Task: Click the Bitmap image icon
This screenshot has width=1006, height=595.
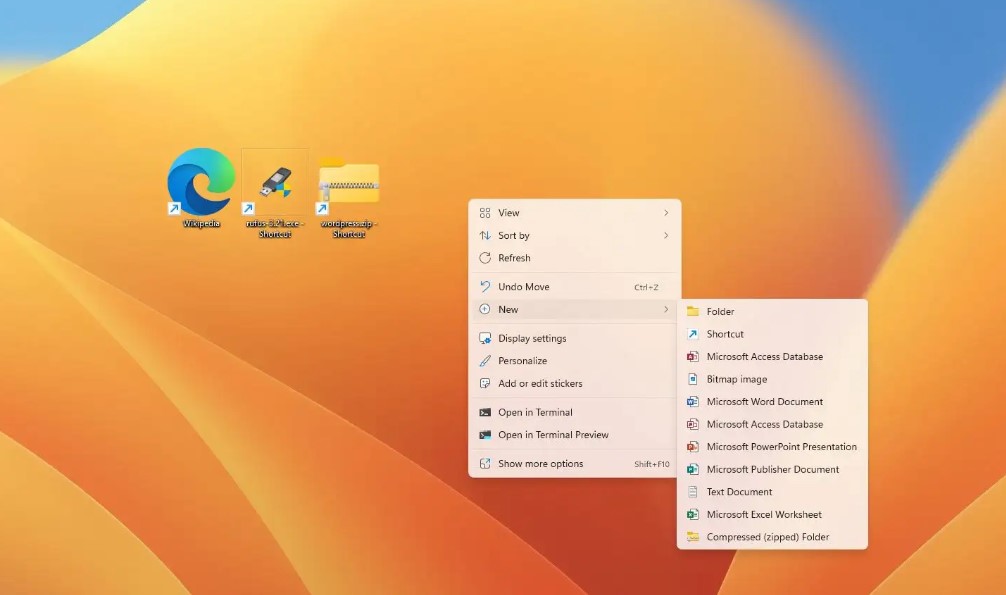Action: pos(692,379)
